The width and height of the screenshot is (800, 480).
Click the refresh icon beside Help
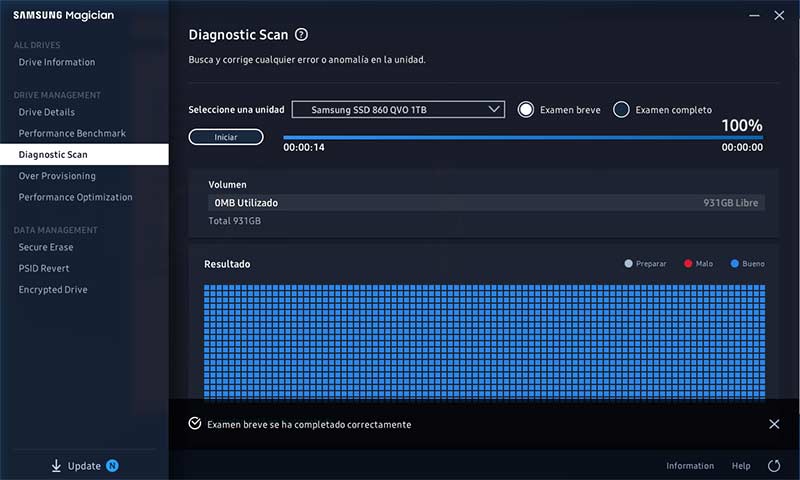(x=774, y=466)
